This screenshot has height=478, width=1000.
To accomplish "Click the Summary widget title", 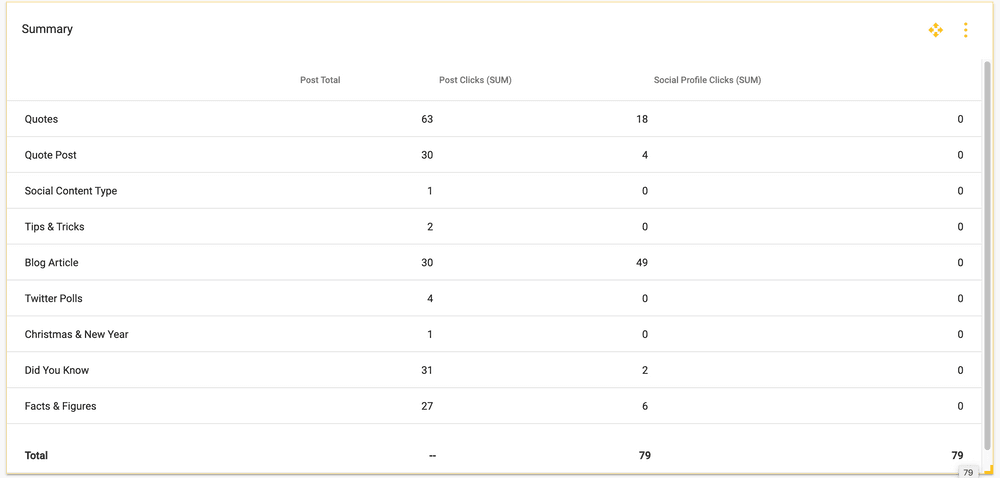I will click(x=47, y=29).
